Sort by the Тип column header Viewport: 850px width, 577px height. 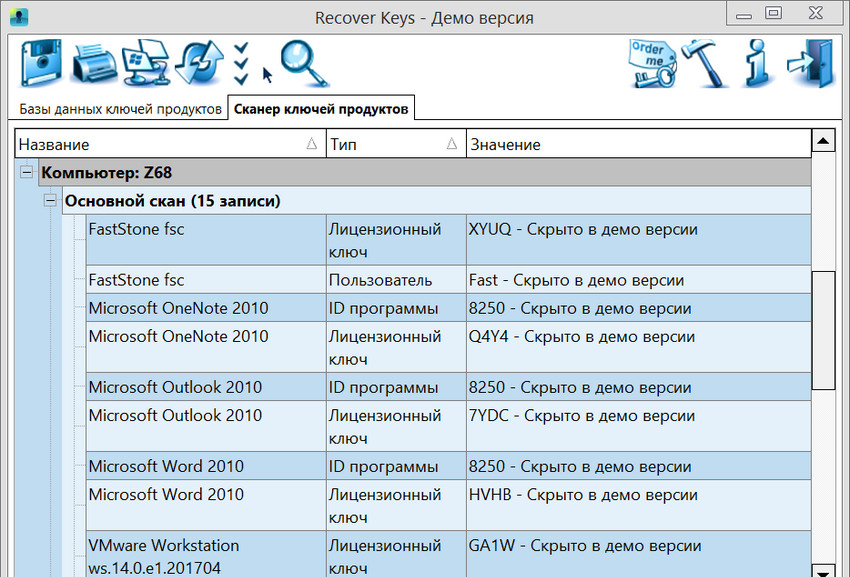click(x=396, y=144)
